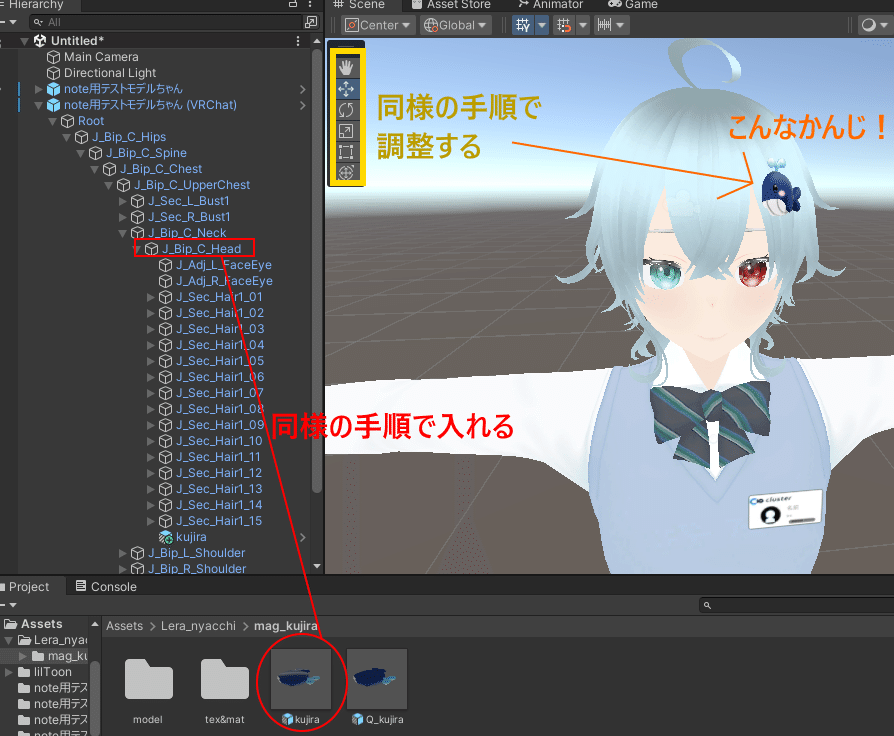Open the Untitled scene options menu
The height and width of the screenshot is (736, 894).
click(298, 41)
